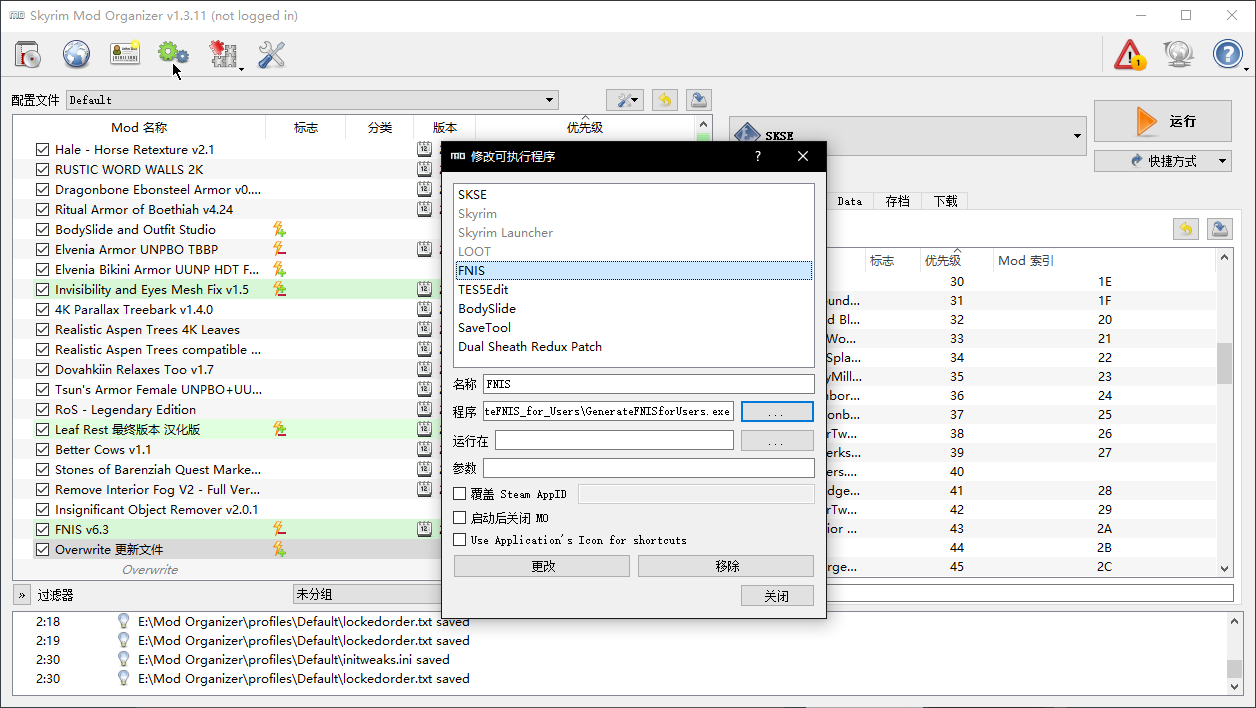This screenshot has width=1256, height=708.
Task: Open the 未分组 grouping combo box
Action: click(x=367, y=594)
